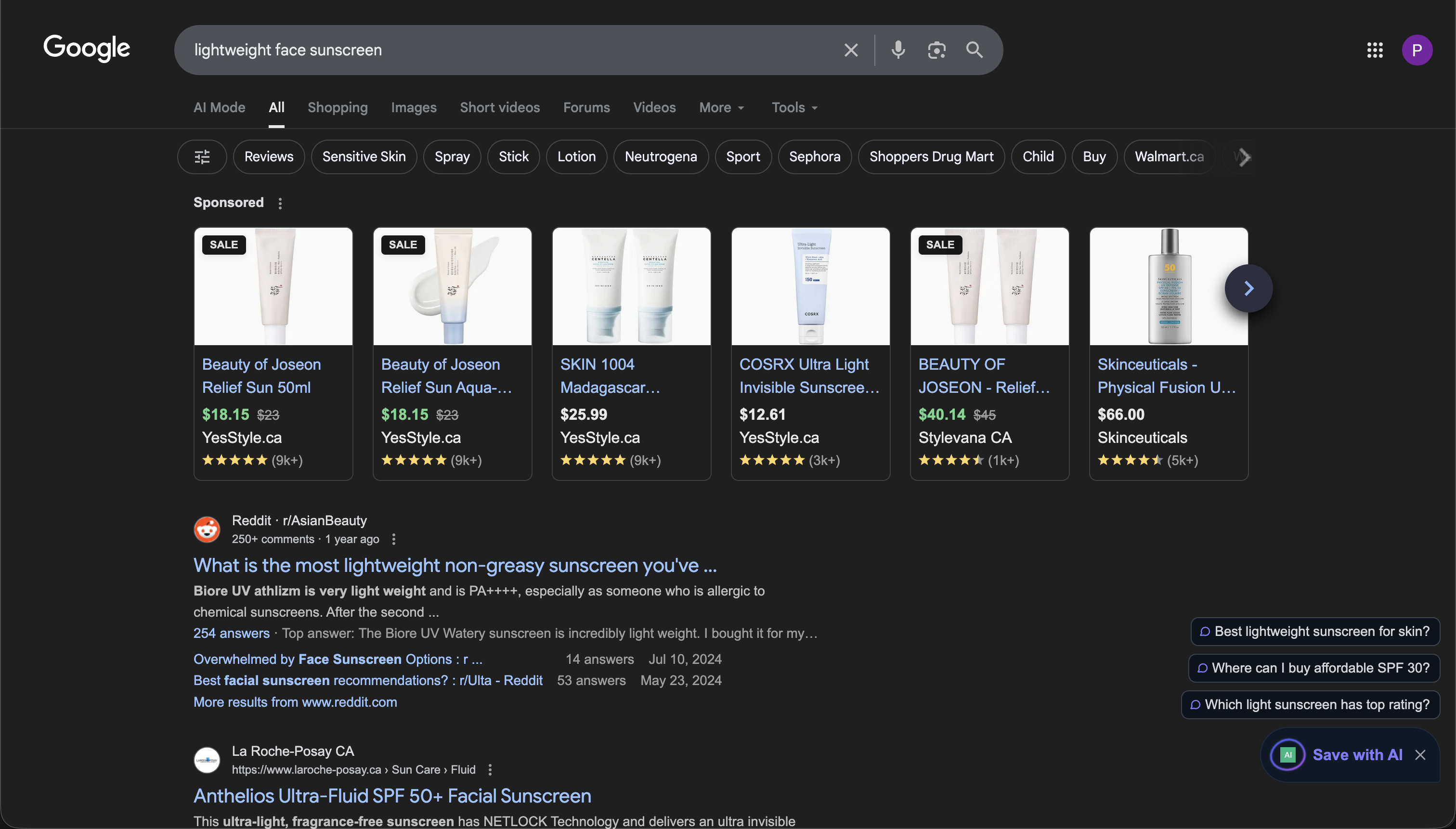
Task: Open the COSRX Ultra Light sunscreen thumbnail
Action: (x=810, y=286)
